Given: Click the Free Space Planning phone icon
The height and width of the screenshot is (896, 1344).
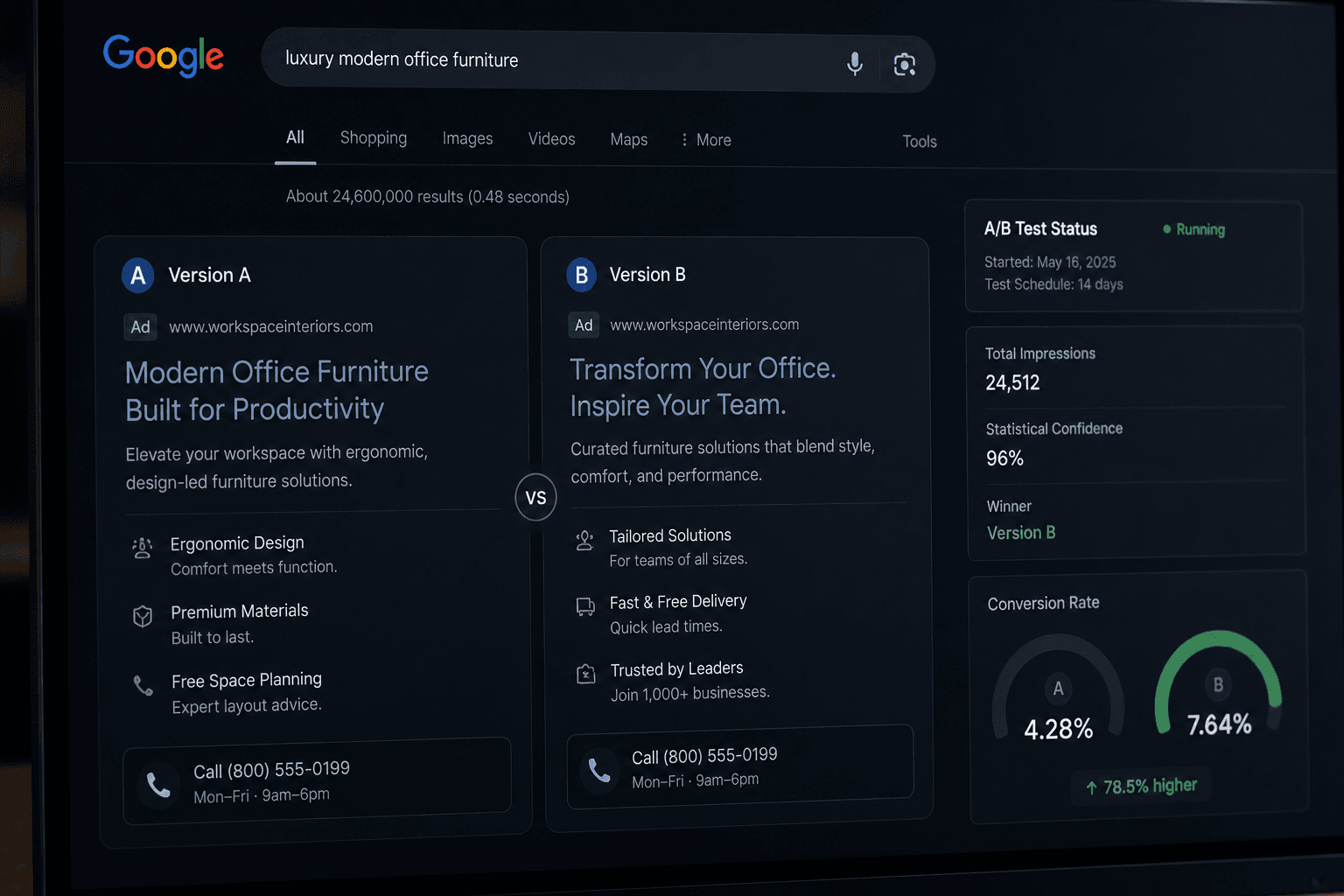Looking at the screenshot, I should [143, 685].
